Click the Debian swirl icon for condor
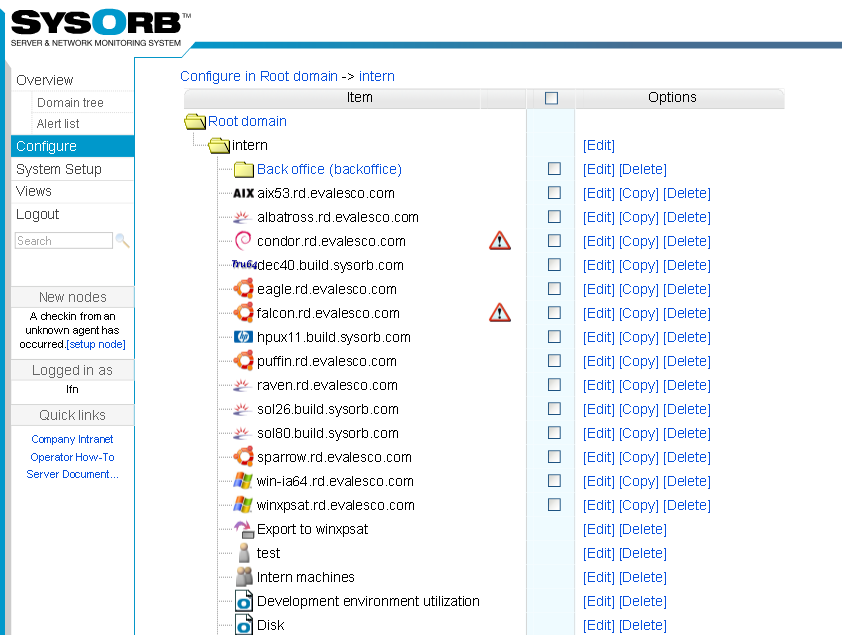The image size is (842, 635). (x=243, y=240)
